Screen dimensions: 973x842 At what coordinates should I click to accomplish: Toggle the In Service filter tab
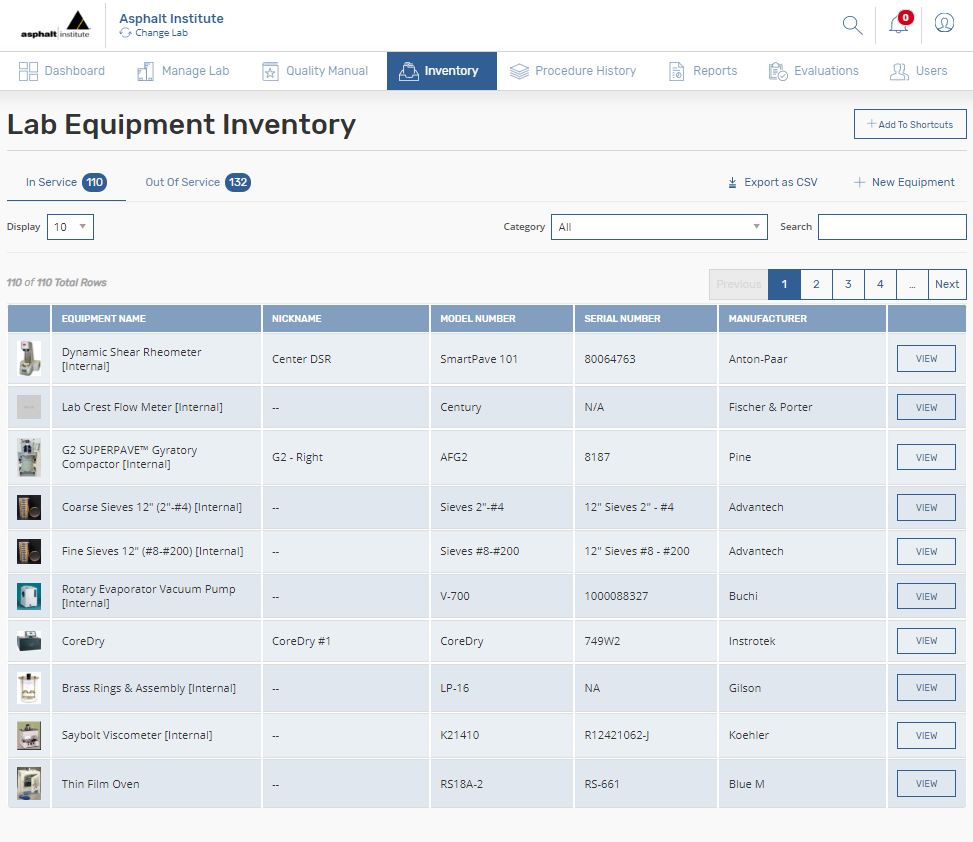click(x=65, y=182)
